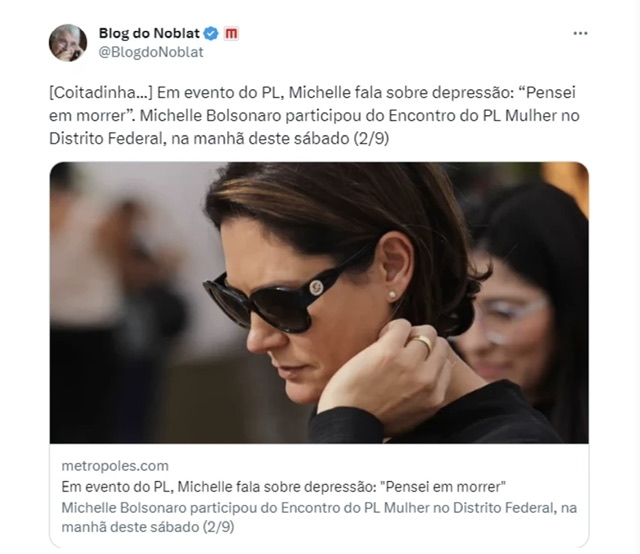The height and width of the screenshot is (554, 640).
Task: Click the card description mentioning PL Mulher
Action: [319, 517]
